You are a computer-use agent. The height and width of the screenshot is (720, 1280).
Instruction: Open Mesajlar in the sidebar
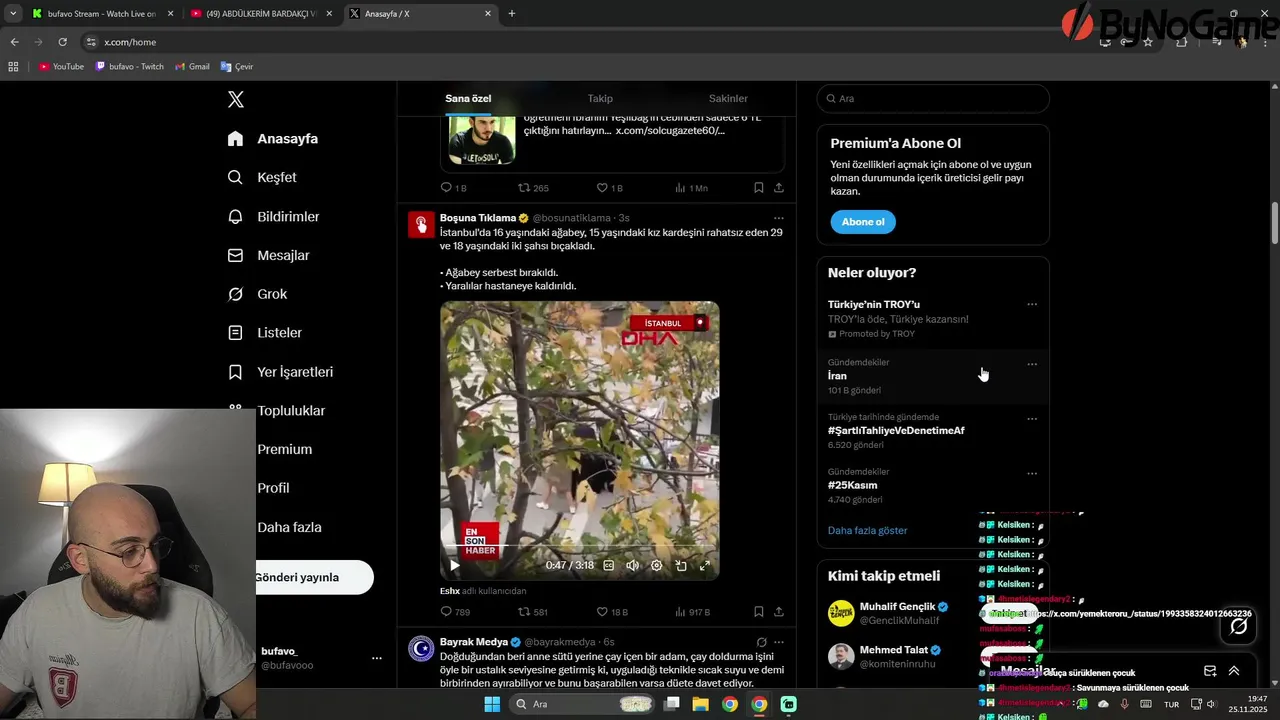(268, 255)
